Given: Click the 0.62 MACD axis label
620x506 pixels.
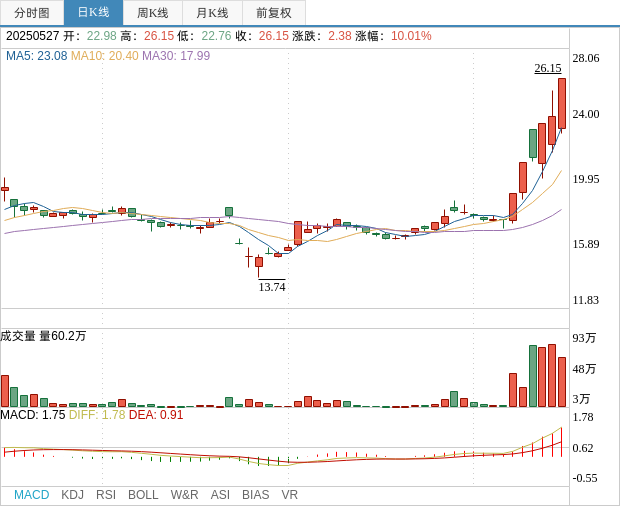Looking at the screenshot, I should tap(583, 448).
